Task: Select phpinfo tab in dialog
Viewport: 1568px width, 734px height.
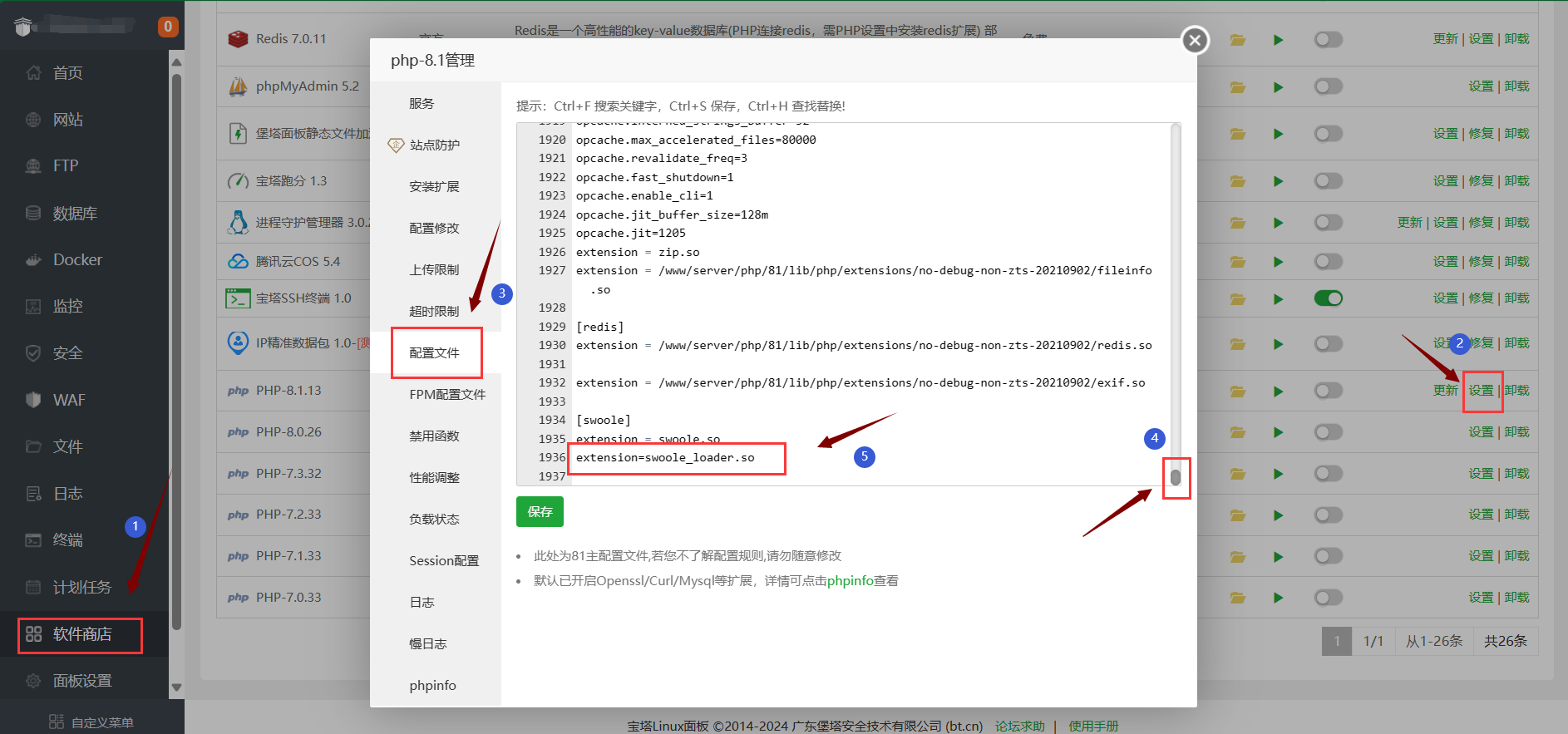Action: click(x=436, y=685)
